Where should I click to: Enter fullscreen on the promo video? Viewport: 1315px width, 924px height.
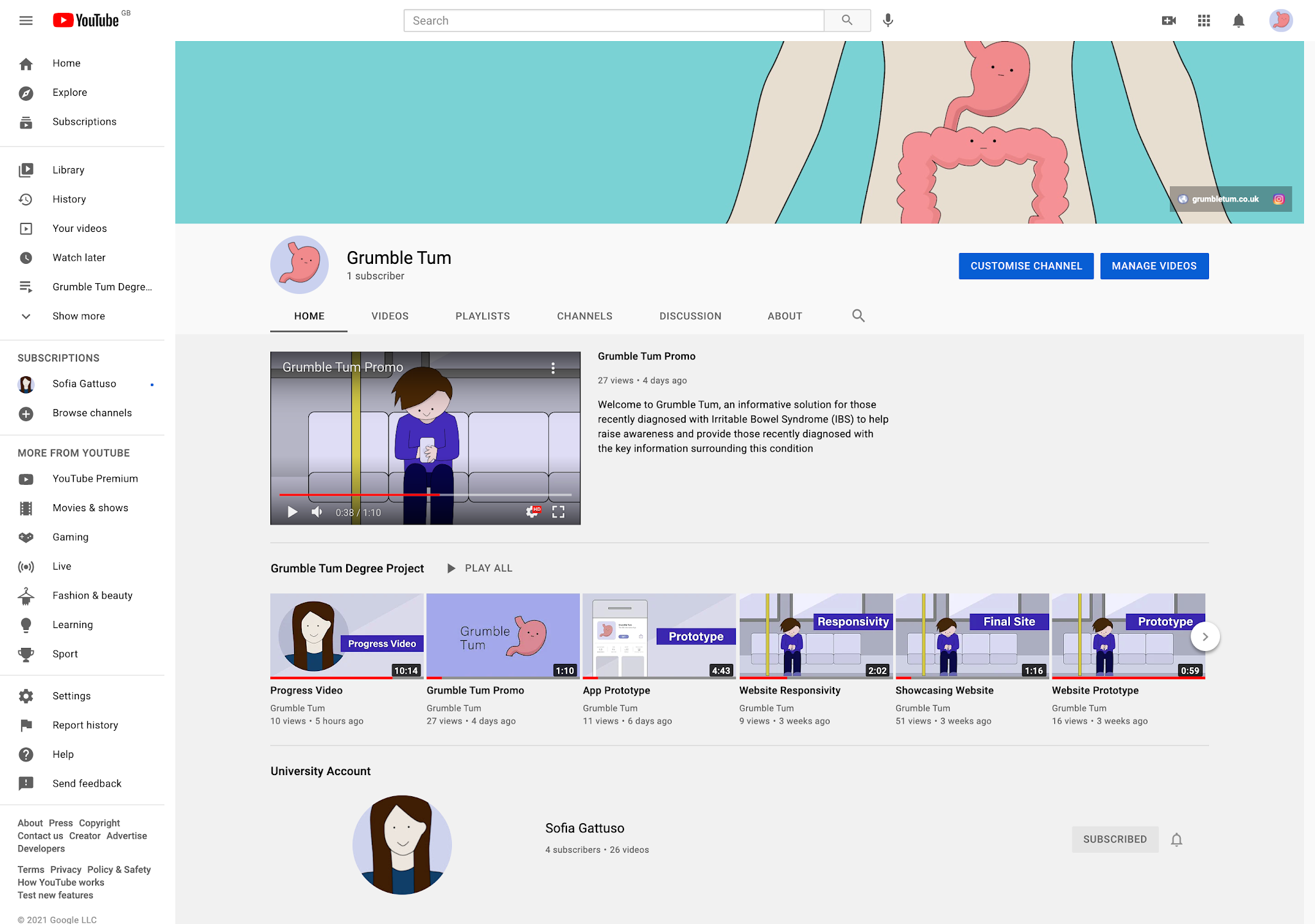559,512
